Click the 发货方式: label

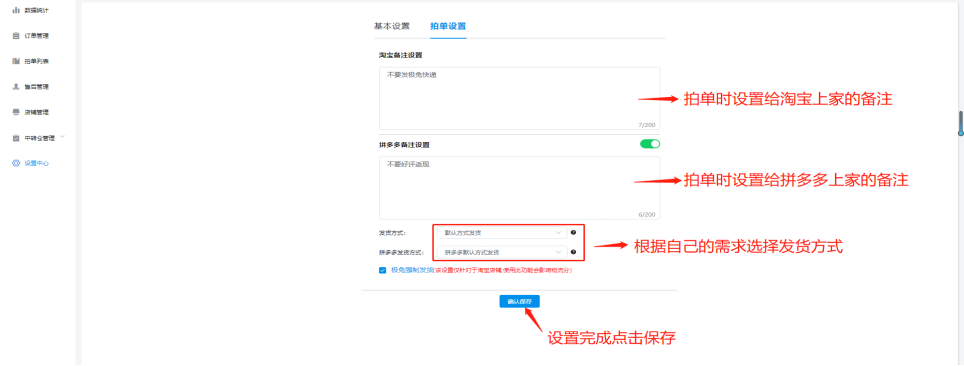pyautogui.click(x=392, y=233)
